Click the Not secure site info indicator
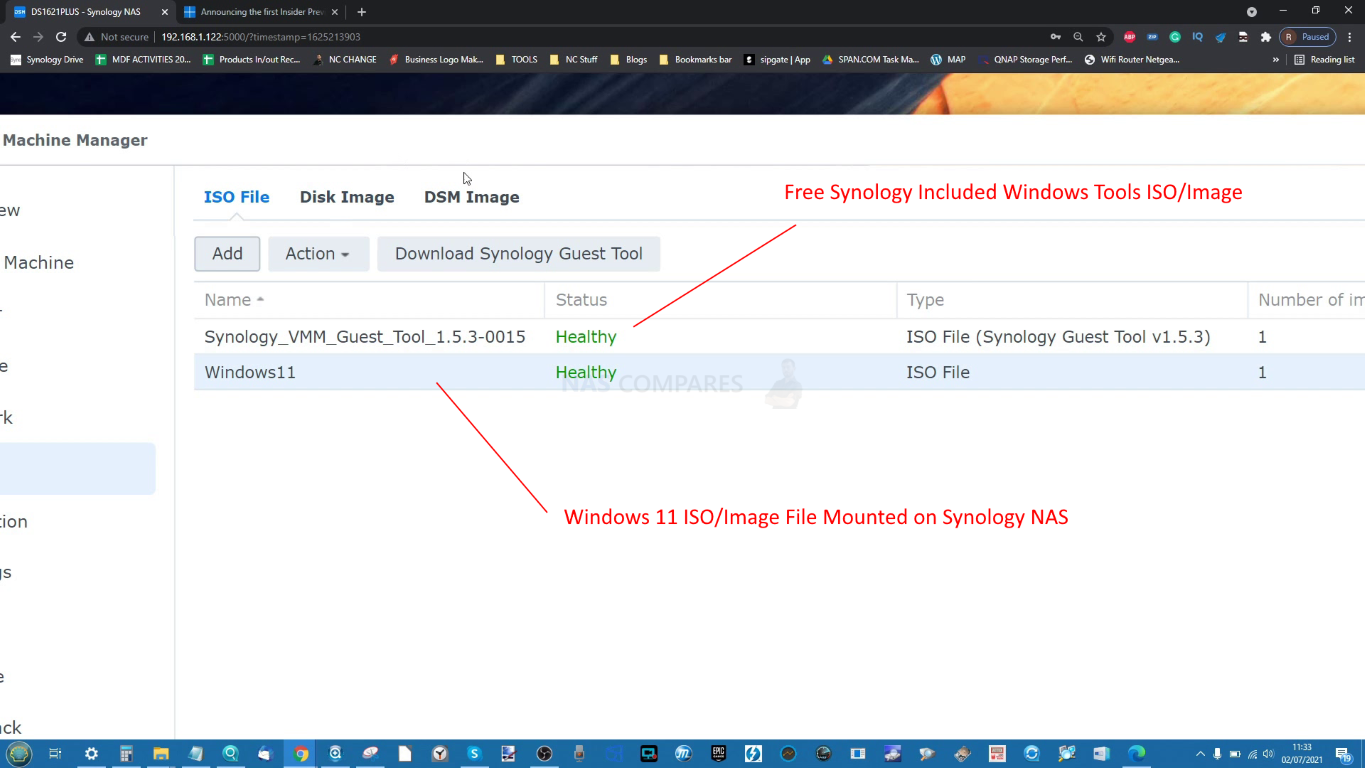This screenshot has width=1365, height=768. (x=117, y=37)
